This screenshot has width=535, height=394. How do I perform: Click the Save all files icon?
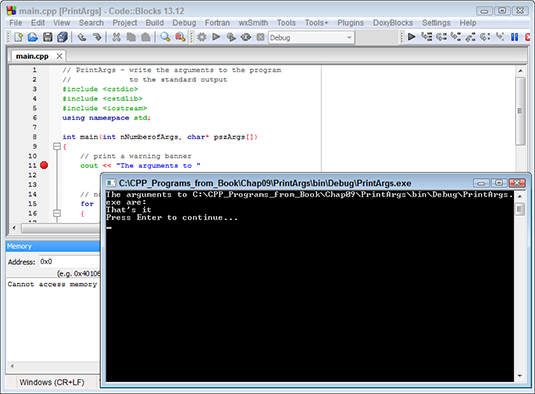click(62, 37)
